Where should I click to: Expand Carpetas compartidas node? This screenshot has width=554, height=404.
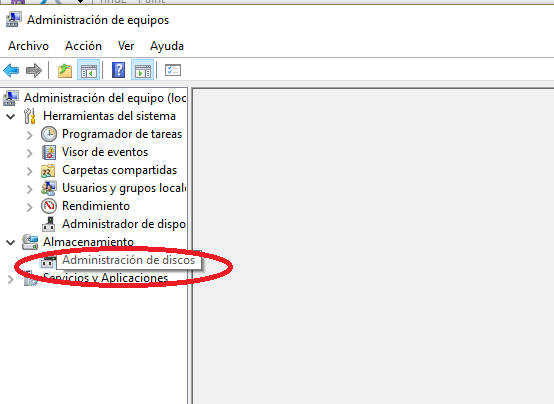[30, 171]
